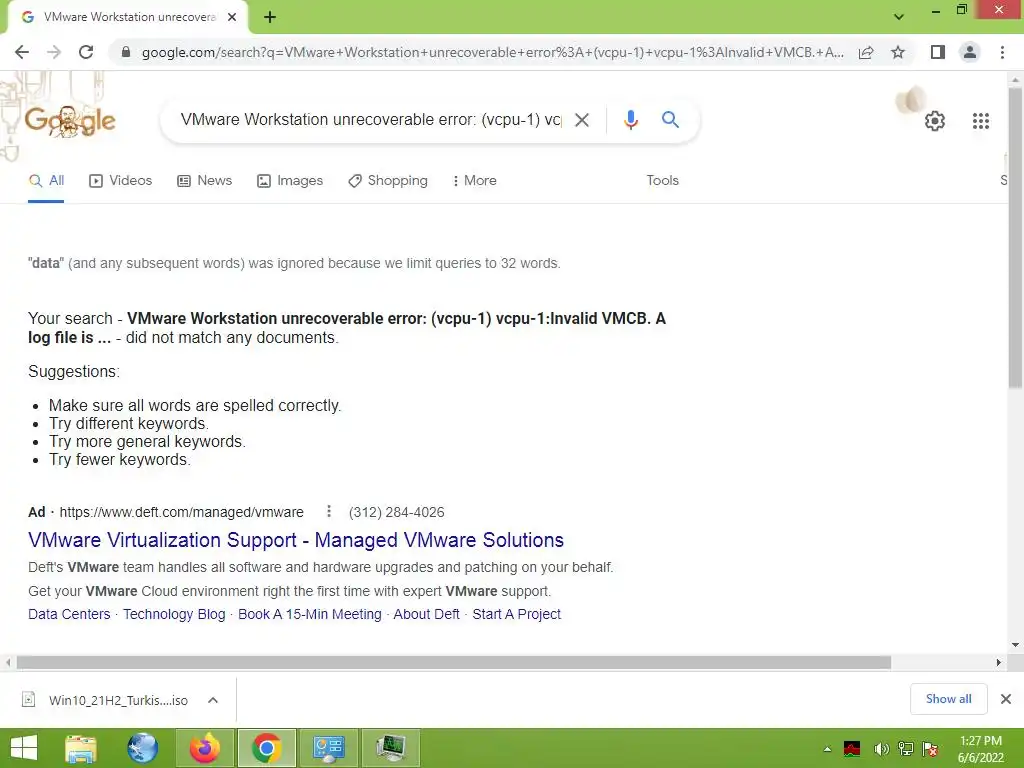Open the tab search dropdown arrow
The height and width of the screenshot is (768, 1024).
pyautogui.click(x=899, y=17)
